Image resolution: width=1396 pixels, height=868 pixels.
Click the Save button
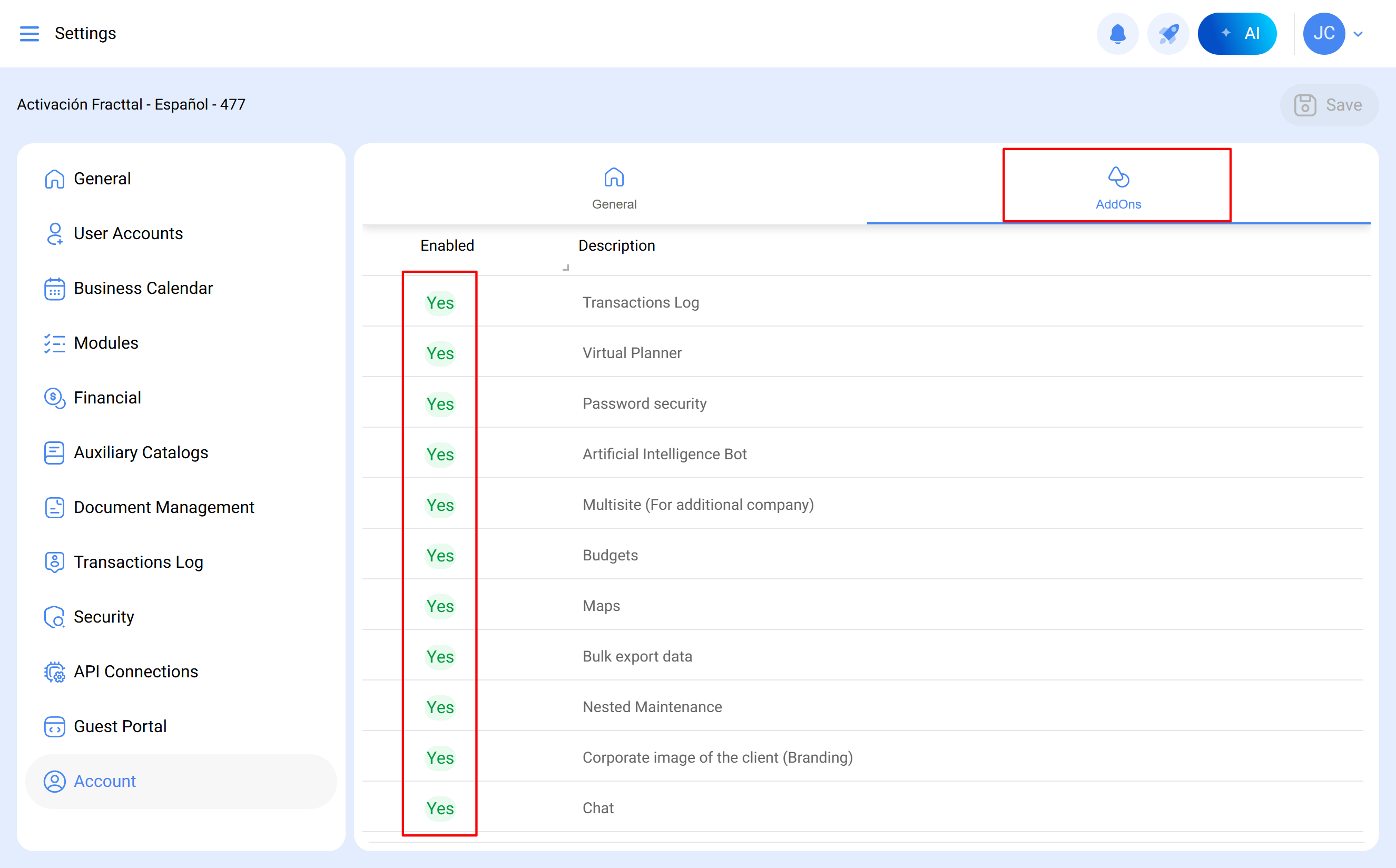click(1330, 104)
